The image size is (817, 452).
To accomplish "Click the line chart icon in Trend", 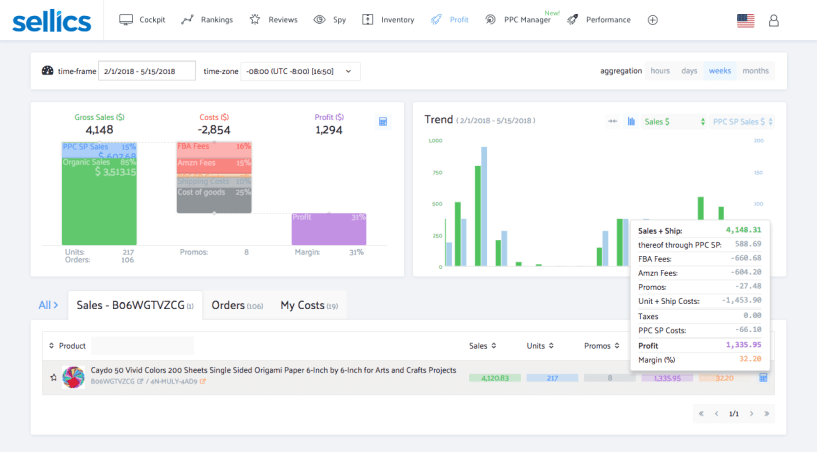I will (612, 121).
